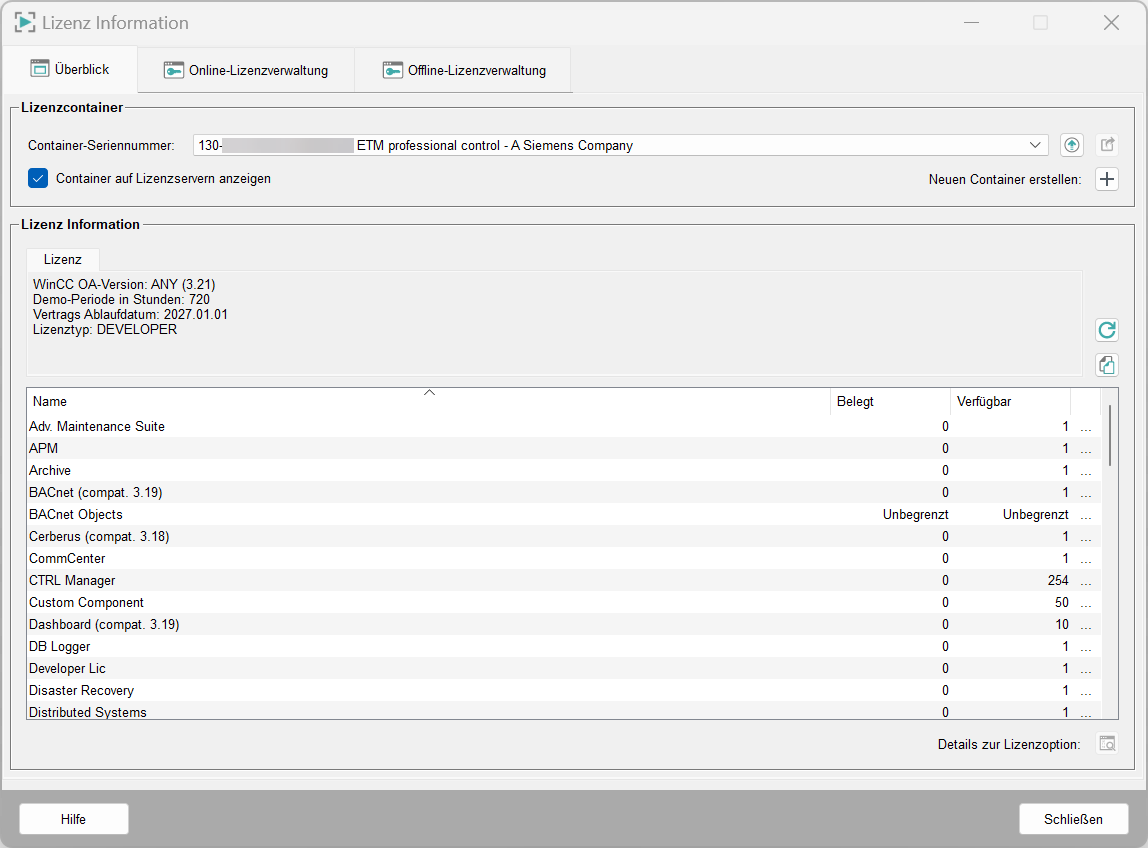Copy the license information with the copy icon

[x=1106, y=365]
